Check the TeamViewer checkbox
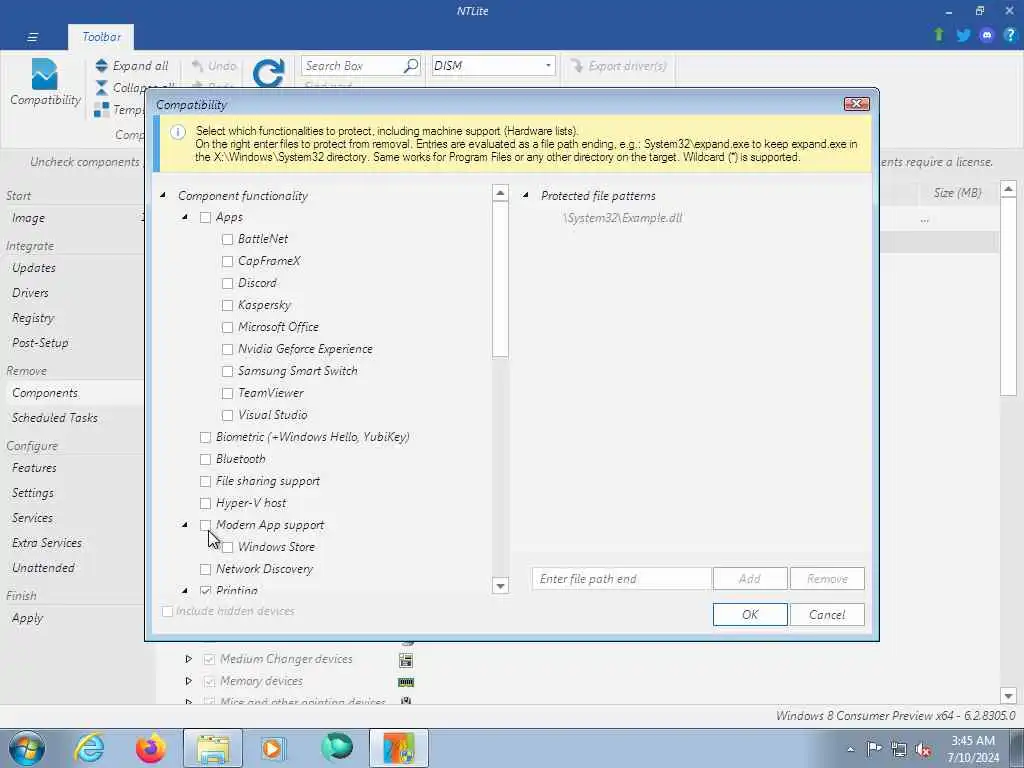1024x768 pixels. [227, 393]
